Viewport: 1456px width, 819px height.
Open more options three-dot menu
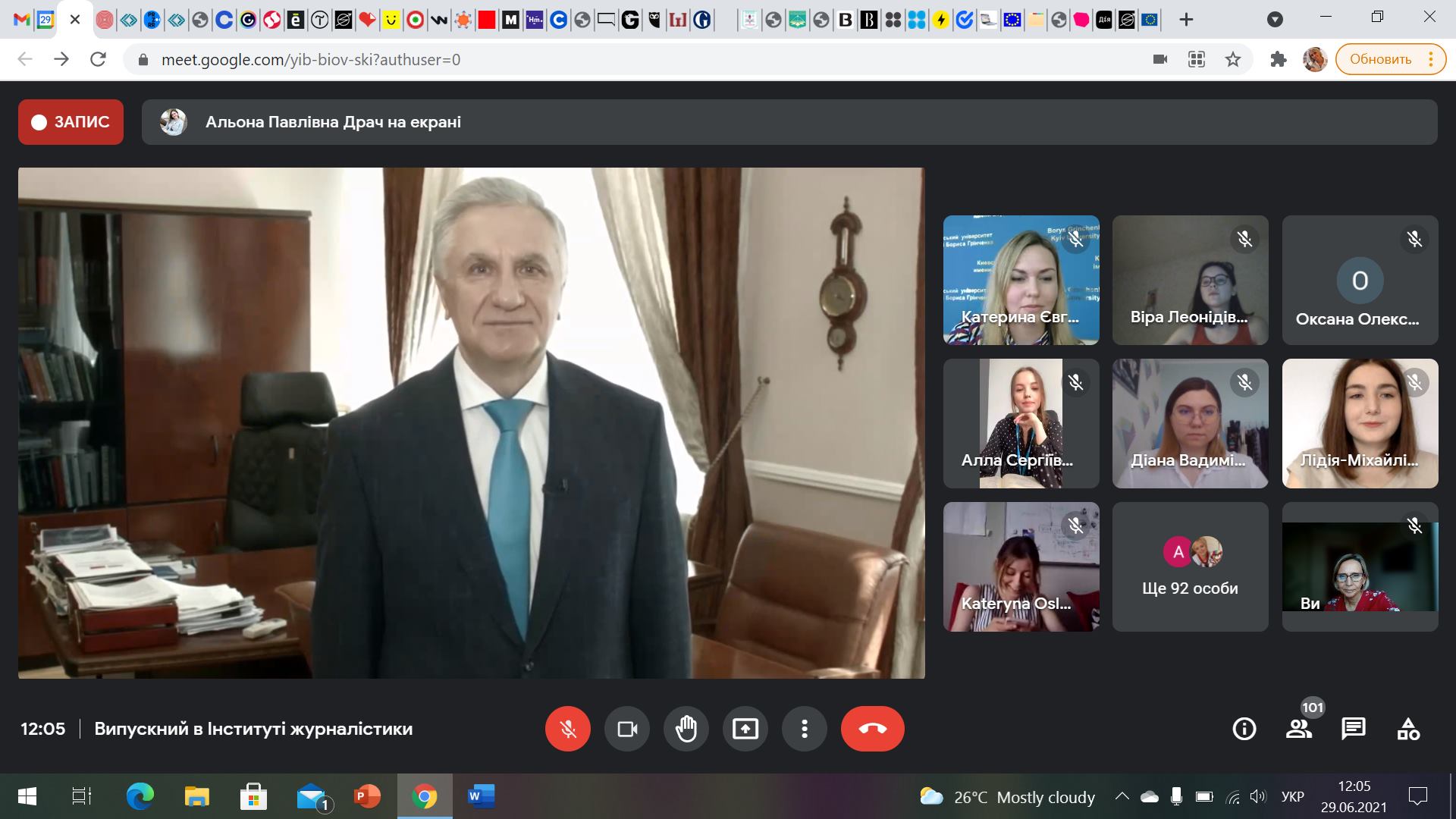pos(805,729)
